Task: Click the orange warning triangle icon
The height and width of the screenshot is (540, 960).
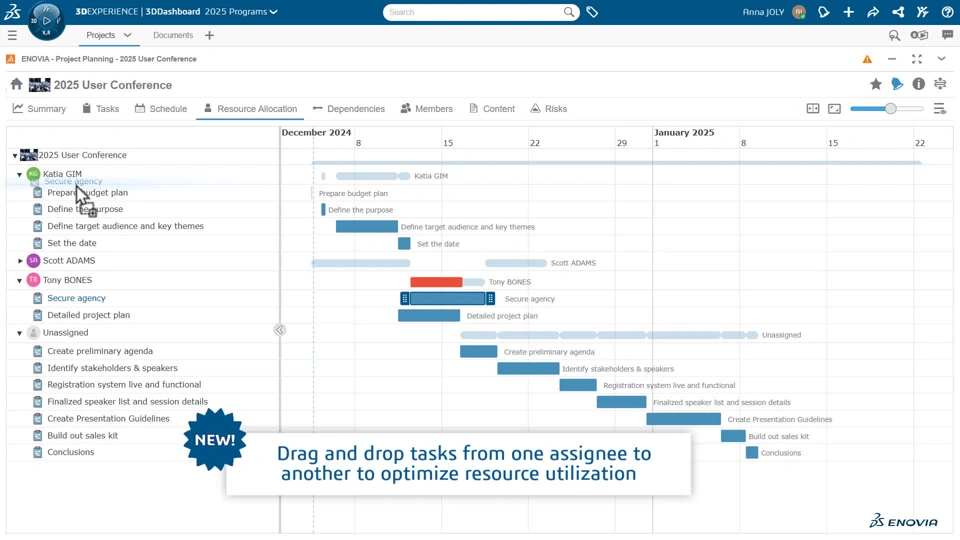Action: 867,59
